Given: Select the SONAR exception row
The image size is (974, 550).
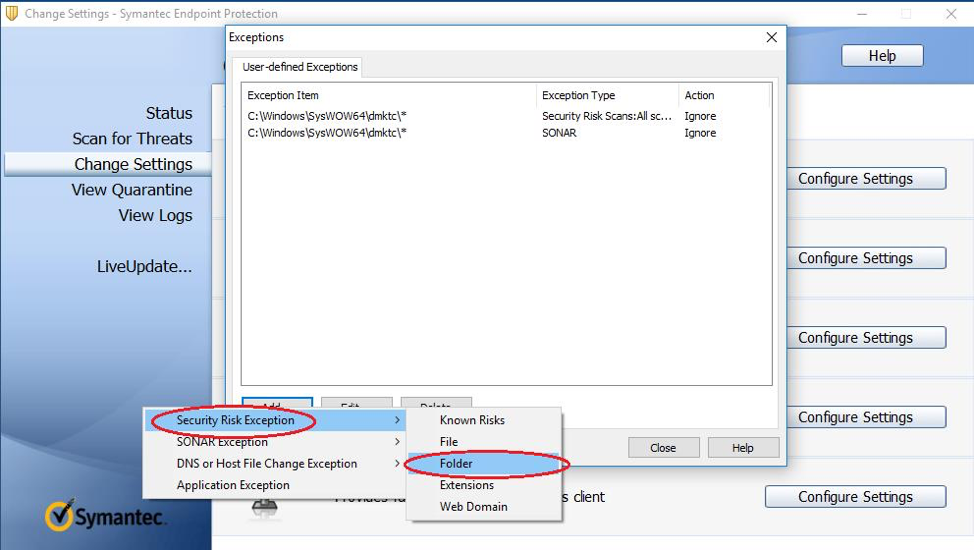Looking at the screenshot, I should tap(506, 133).
